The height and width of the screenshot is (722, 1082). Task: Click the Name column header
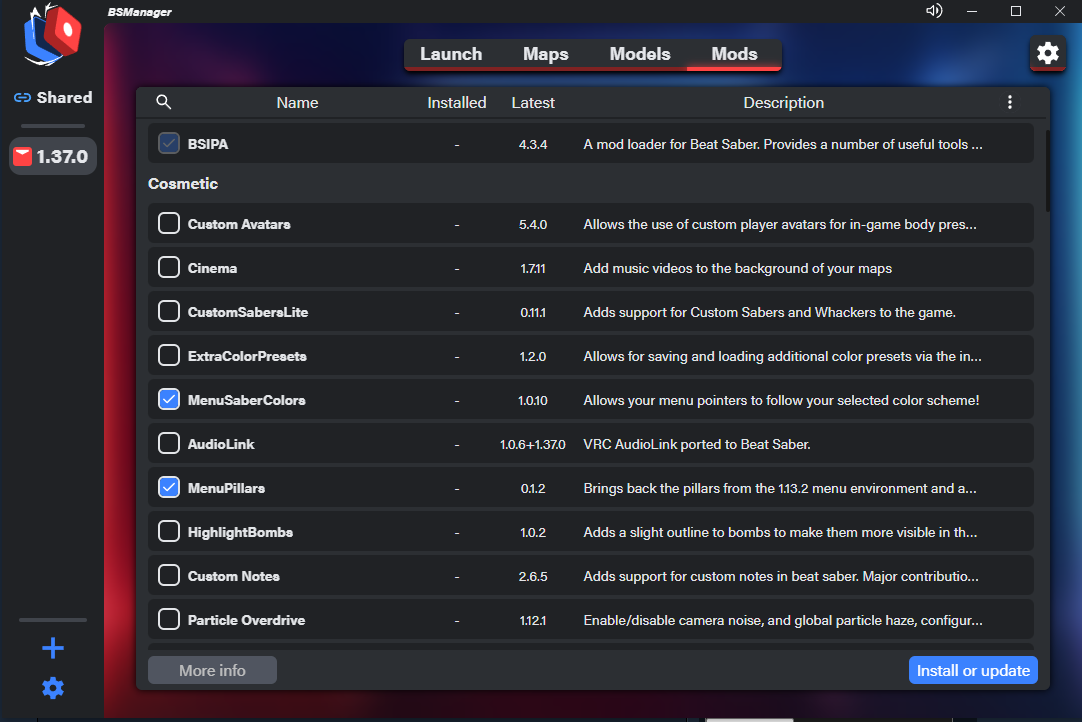pyautogui.click(x=297, y=103)
